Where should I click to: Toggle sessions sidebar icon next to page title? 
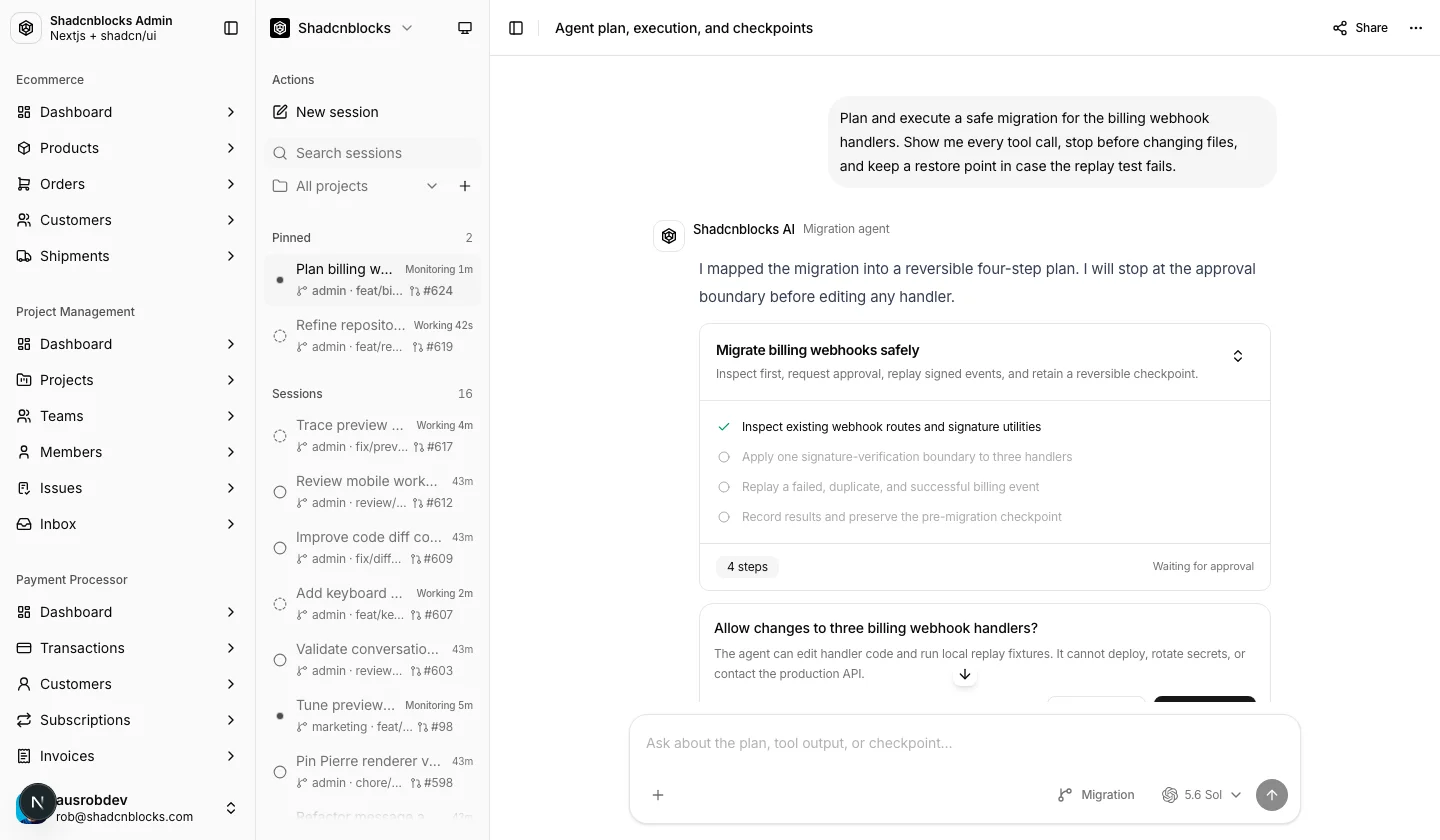tap(516, 28)
